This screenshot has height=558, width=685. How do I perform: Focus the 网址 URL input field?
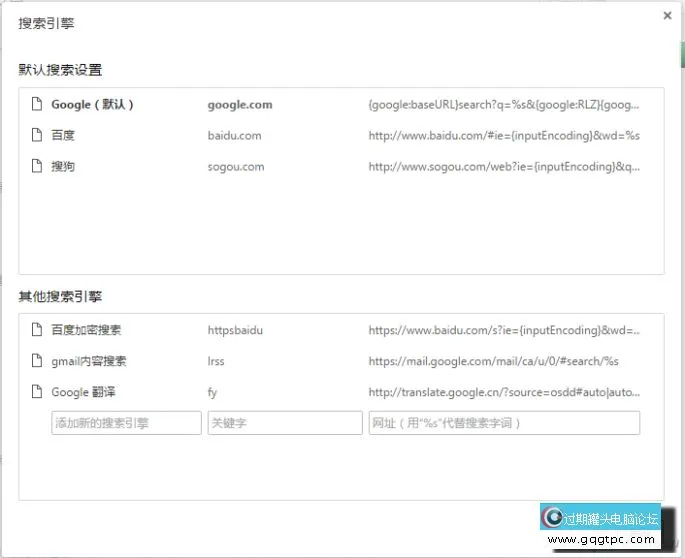tap(504, 423)
